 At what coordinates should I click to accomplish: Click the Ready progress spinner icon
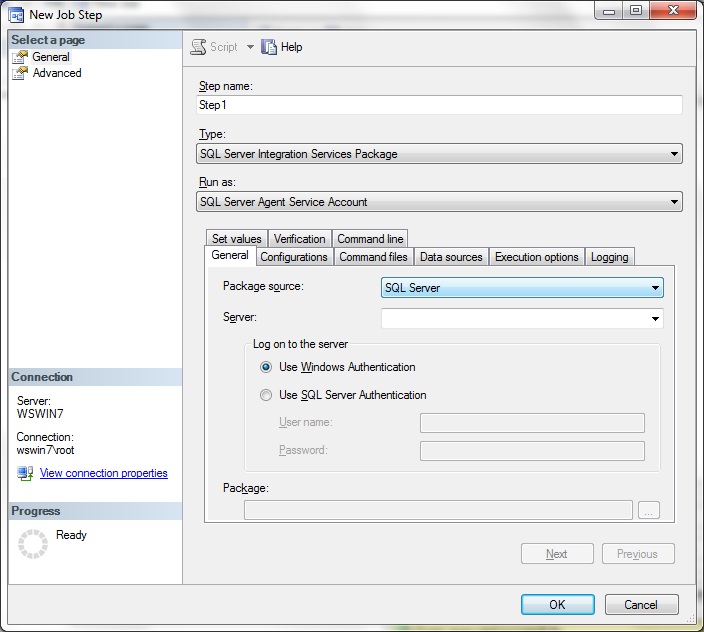coord(33,544)
